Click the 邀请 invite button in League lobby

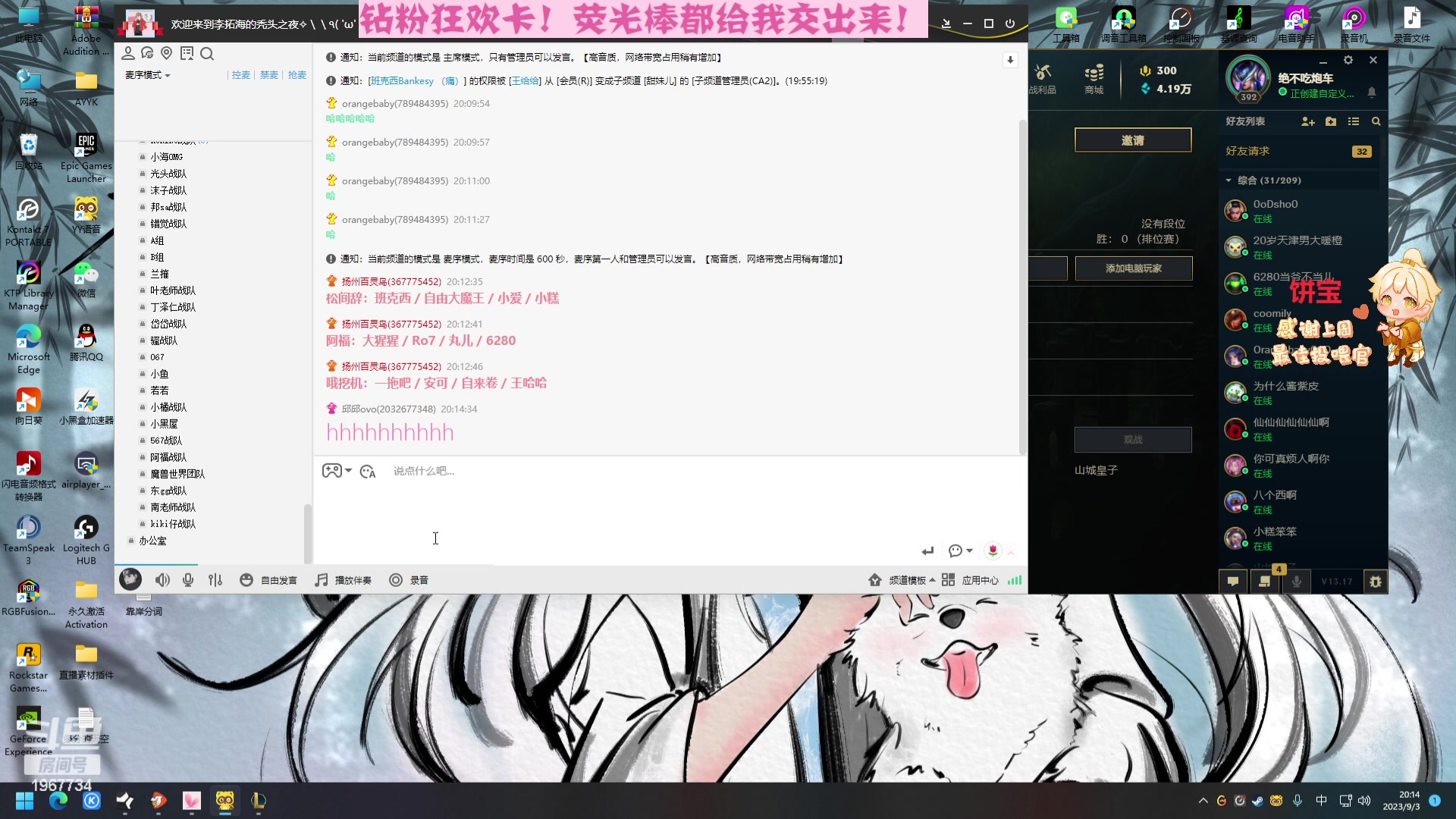(1133, 140)
